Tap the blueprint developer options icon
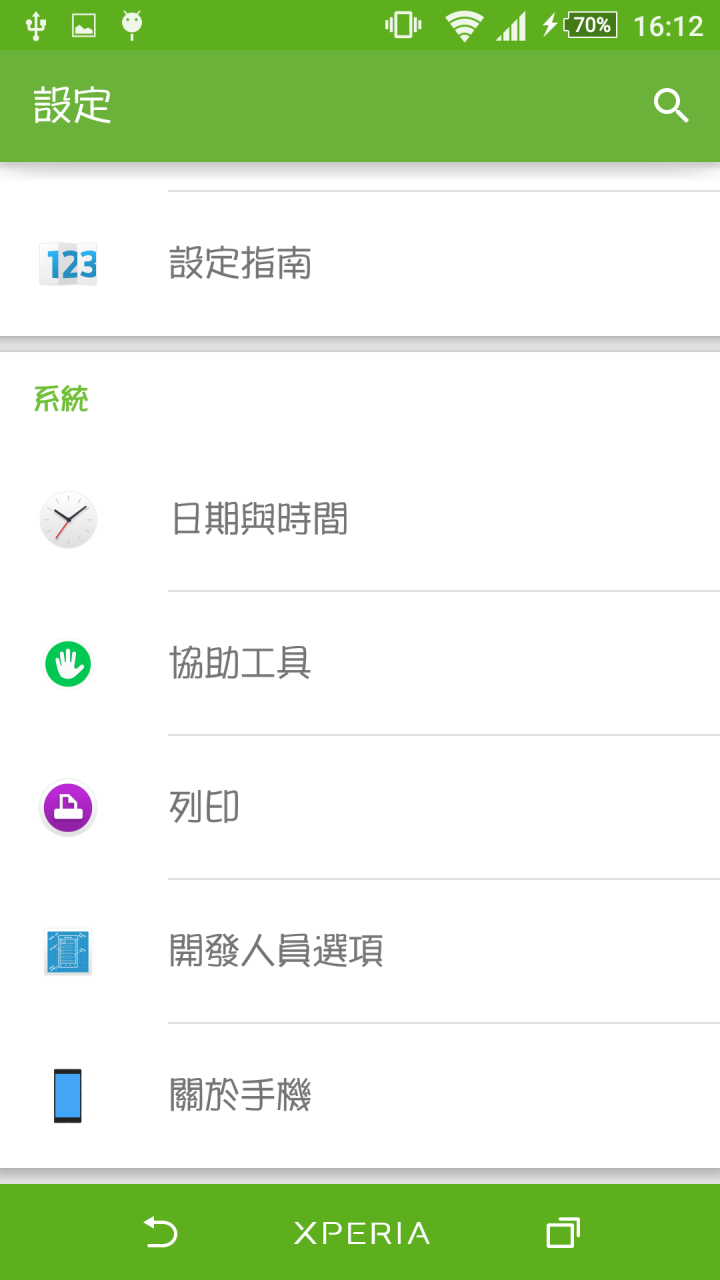720x1280 pixels. coord(68,951)
